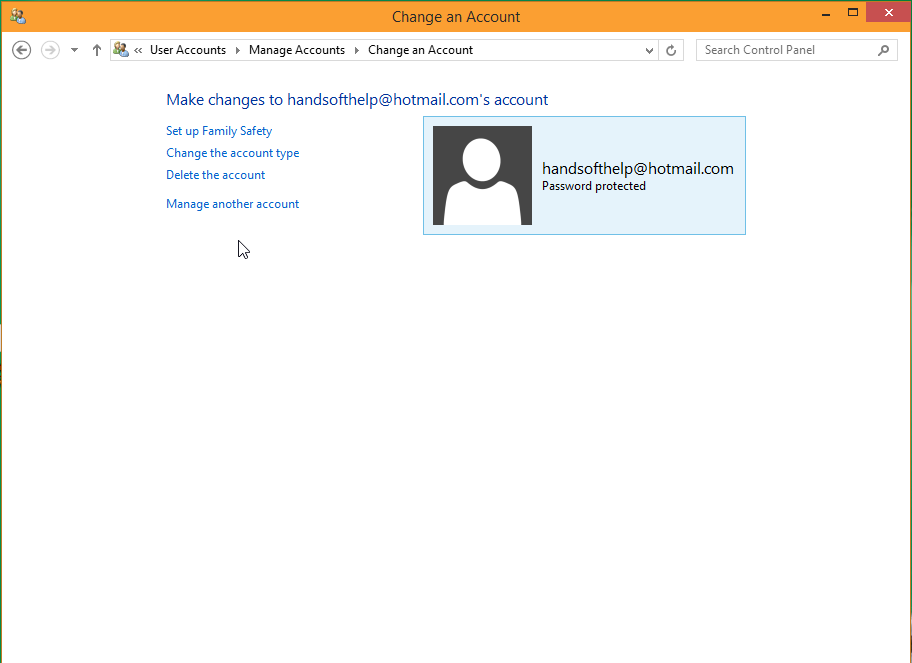
Task: Open Manage Accounts breadcrumb
Action: tap(297, 50)
